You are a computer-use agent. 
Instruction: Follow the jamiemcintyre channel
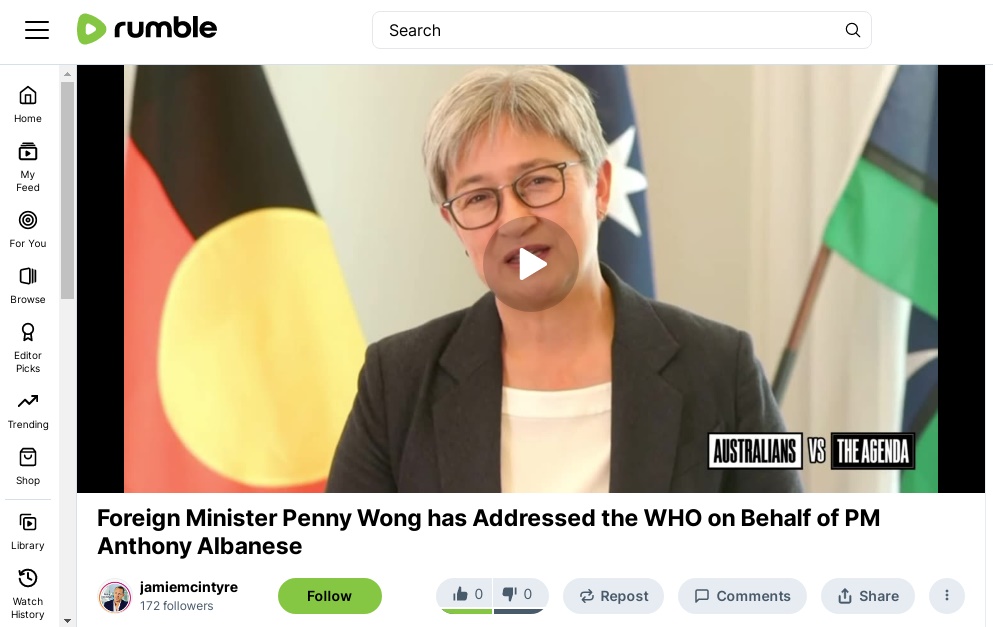329,596
